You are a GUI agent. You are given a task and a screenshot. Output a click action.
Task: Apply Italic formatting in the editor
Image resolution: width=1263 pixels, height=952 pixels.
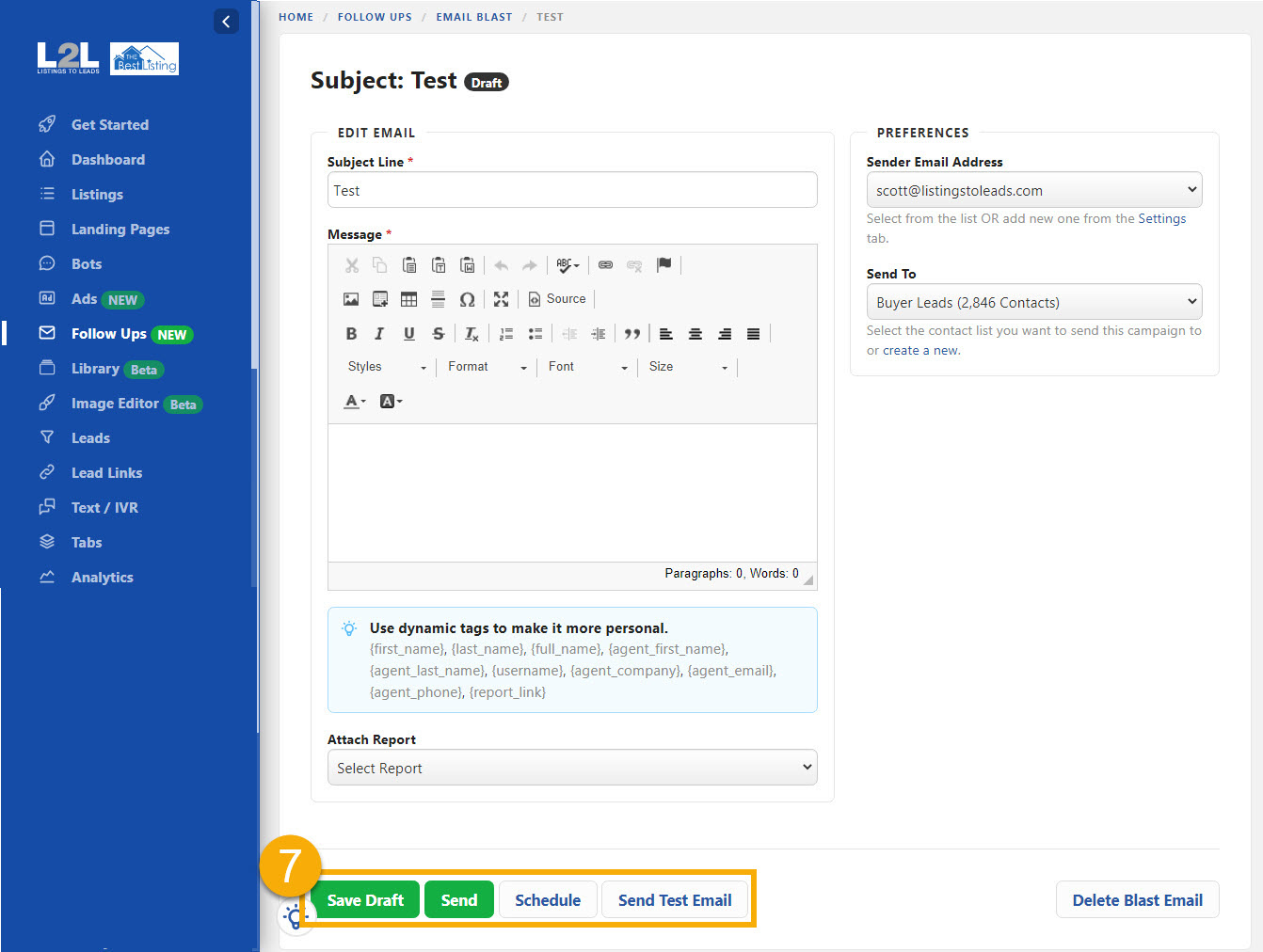(x=379, y=333)
